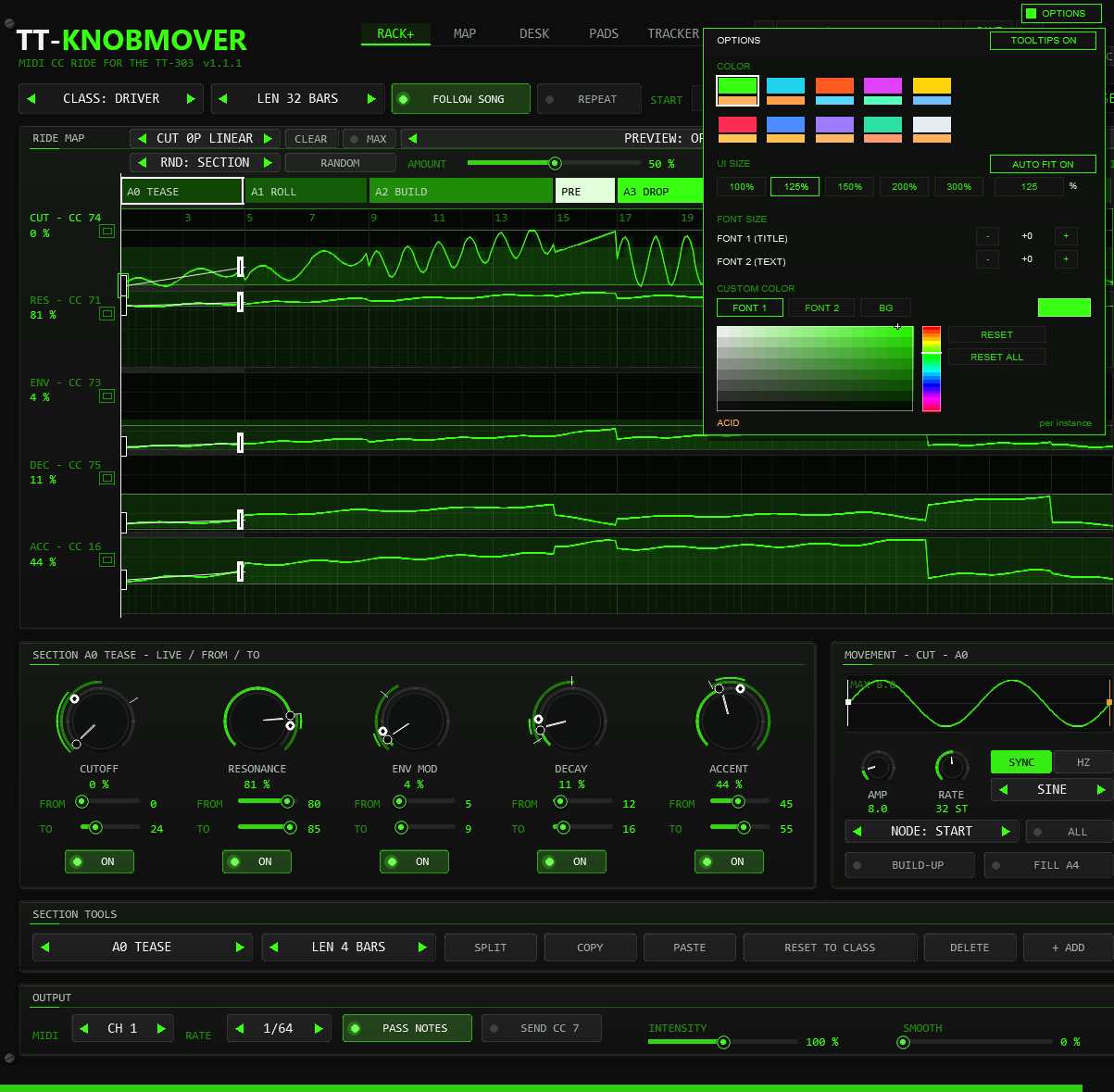Click the SPLIT button
This screenshot has height=1092, width=1114.
pyautogui.click(x=491, y=948)
